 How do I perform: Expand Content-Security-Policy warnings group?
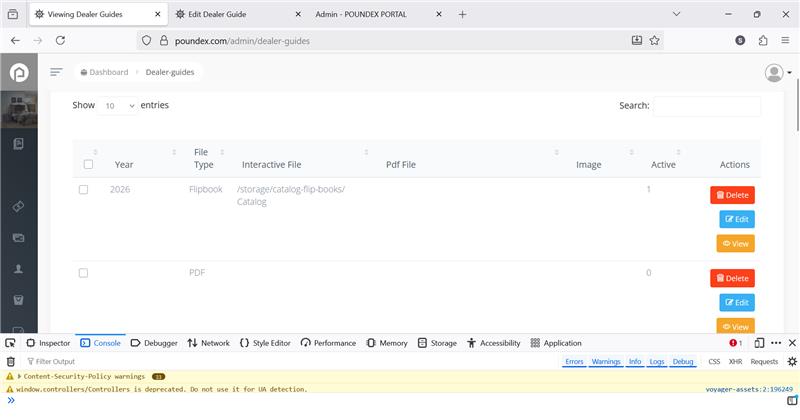pyautogui.click(x=11, y=376)
